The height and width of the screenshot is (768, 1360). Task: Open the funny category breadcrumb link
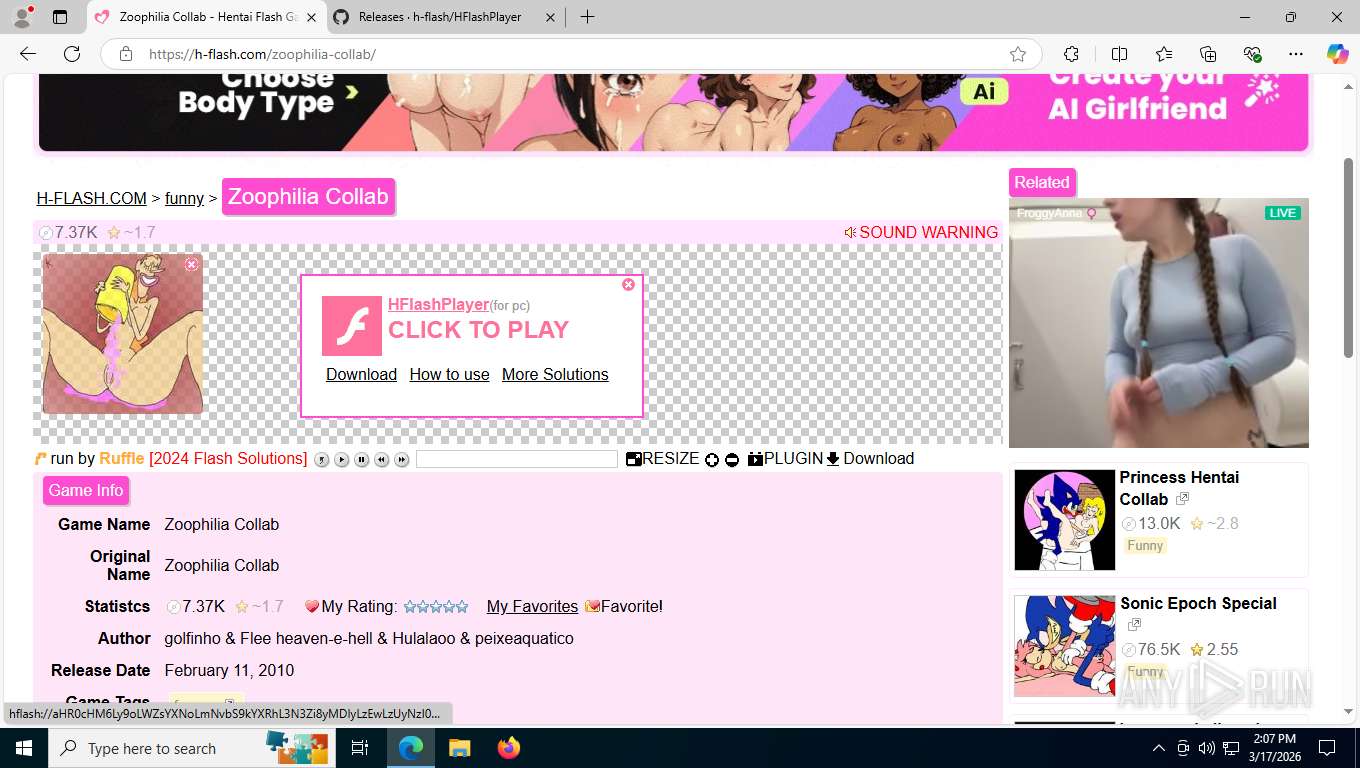(x=184, y=198)
